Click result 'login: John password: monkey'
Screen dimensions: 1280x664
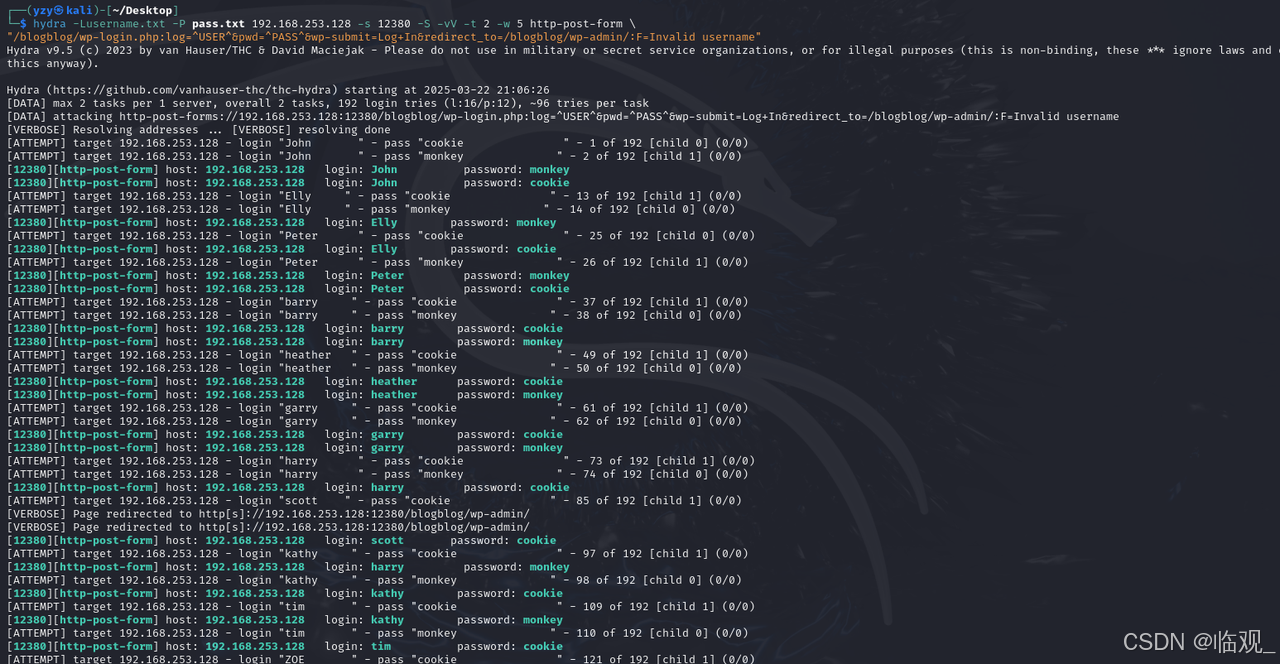pos(288,169)
